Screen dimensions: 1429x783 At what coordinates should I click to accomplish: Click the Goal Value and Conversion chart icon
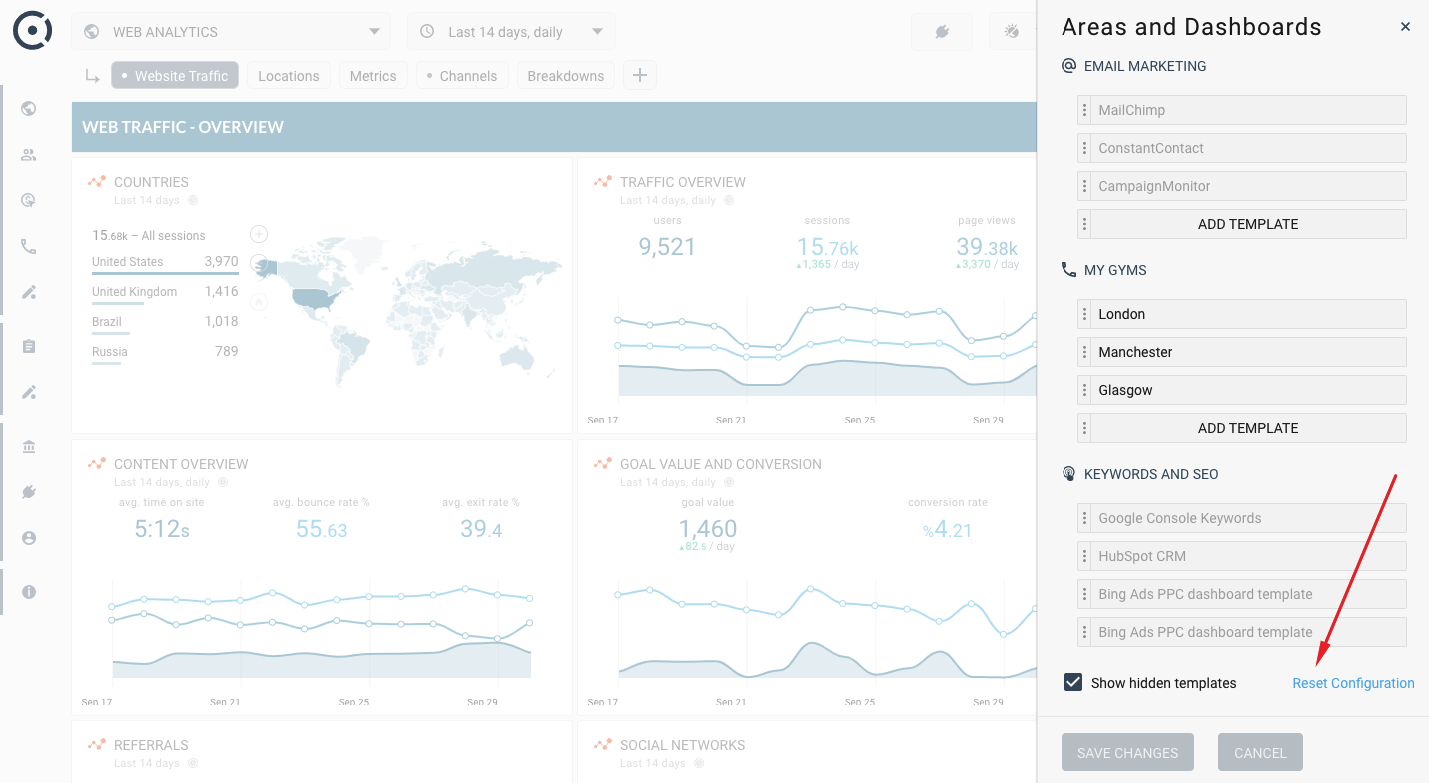603,464
